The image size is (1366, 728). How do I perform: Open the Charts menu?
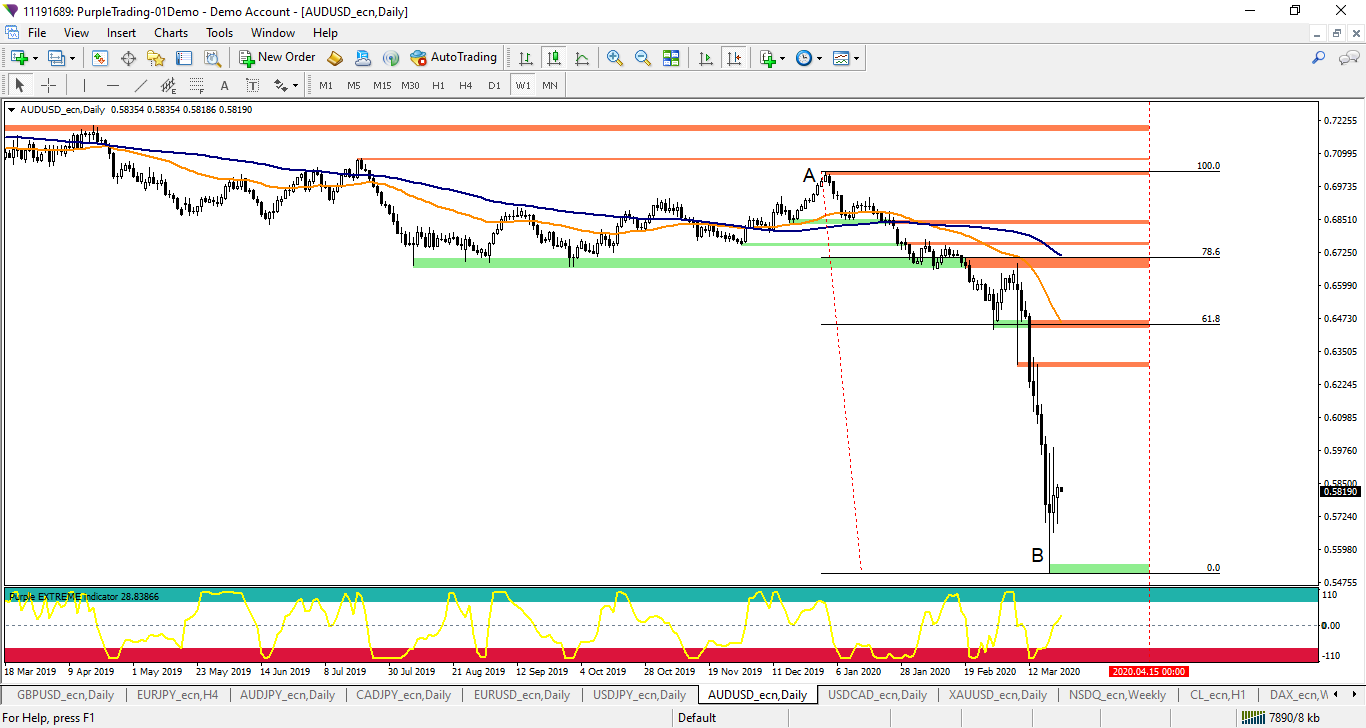click(x=171, y=33)
